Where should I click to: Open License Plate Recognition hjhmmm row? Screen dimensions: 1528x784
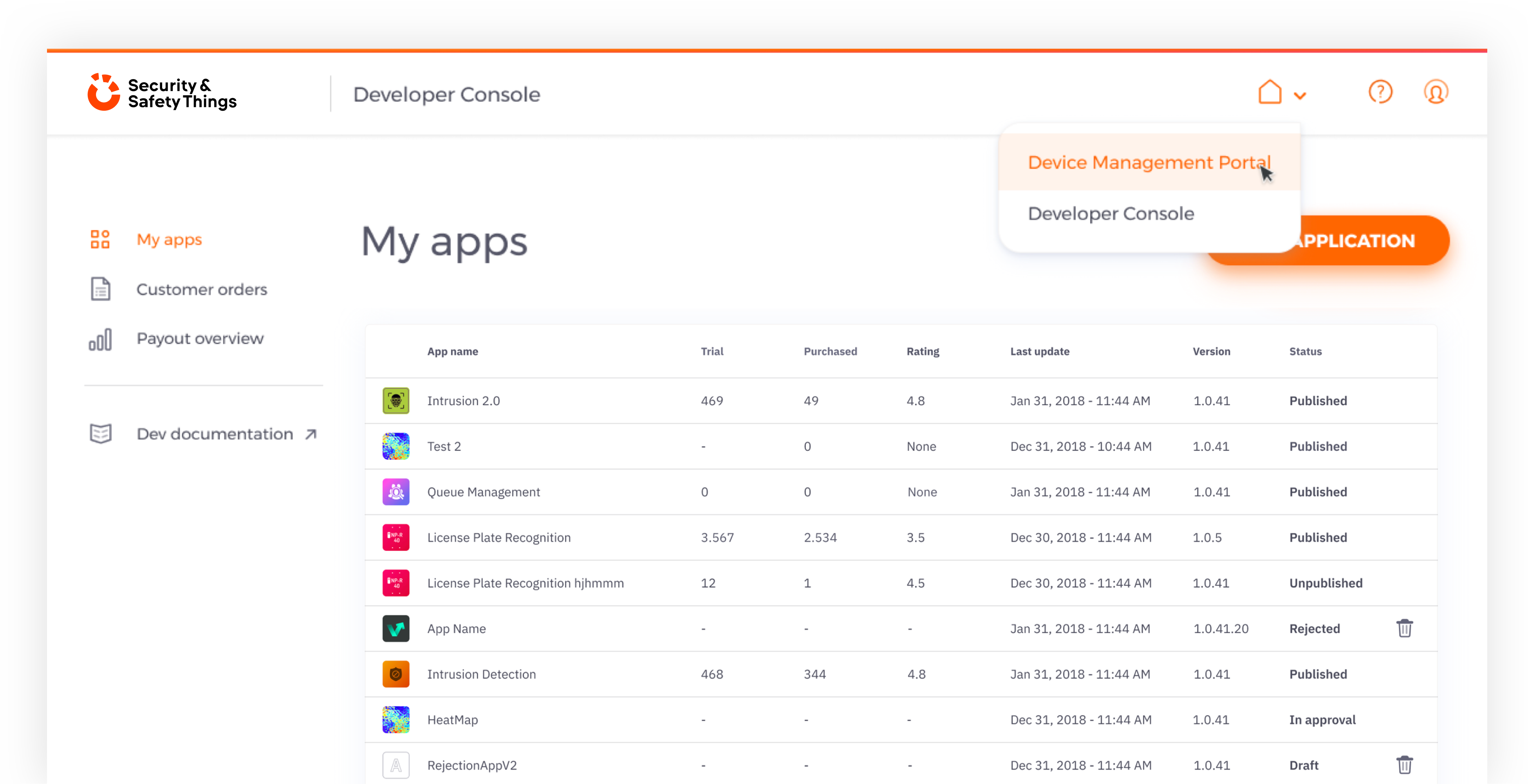pyautogui.click(x=901, y=583)
